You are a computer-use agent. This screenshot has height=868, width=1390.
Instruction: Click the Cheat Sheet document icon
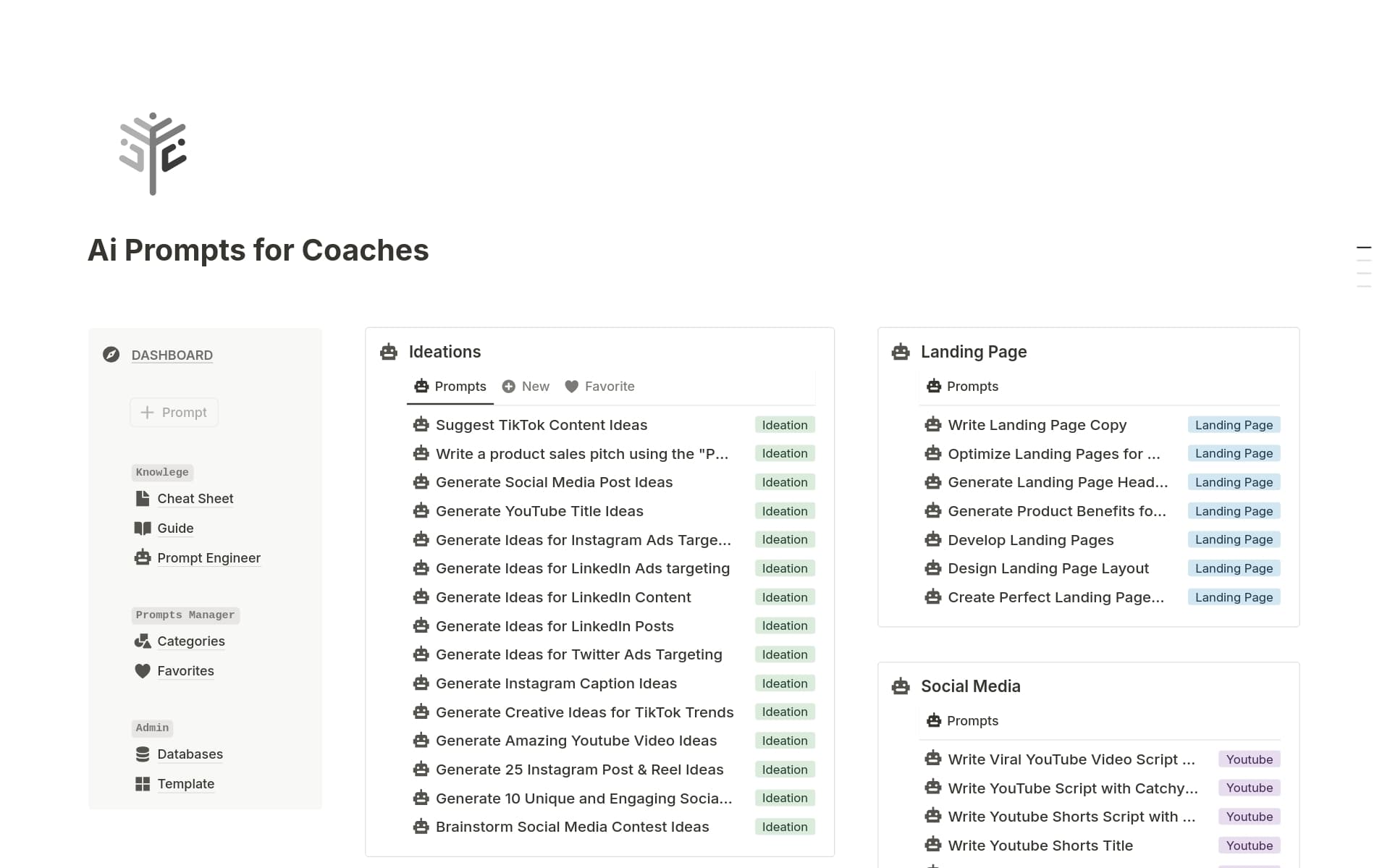pos(143,499)
